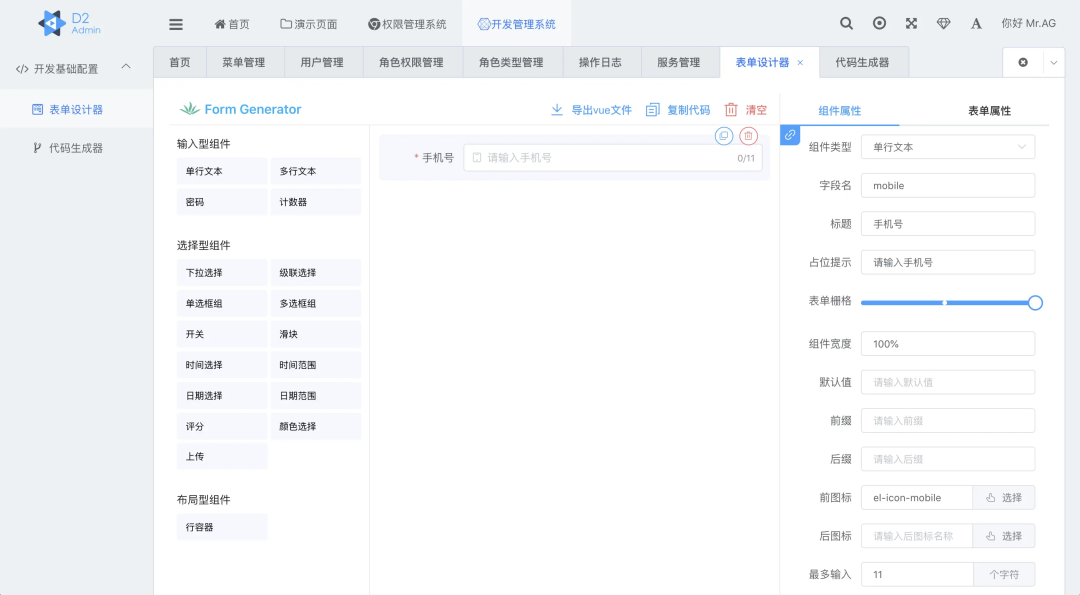Click 导出vue文件 button
This screenshot has height=595, width=1080.
(x=591, y=110)
